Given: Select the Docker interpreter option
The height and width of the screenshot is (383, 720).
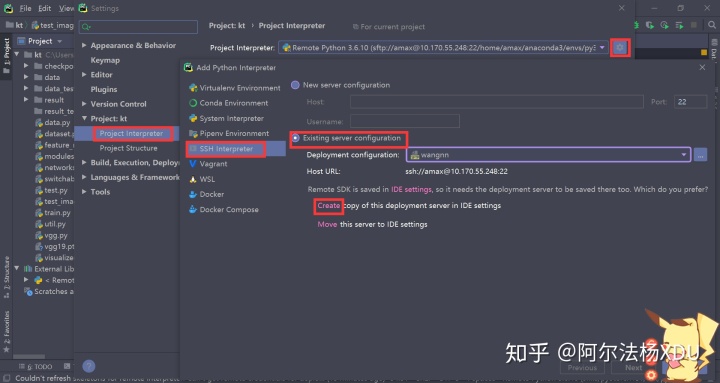Looking at the screenshot, I should pos(207,194).
